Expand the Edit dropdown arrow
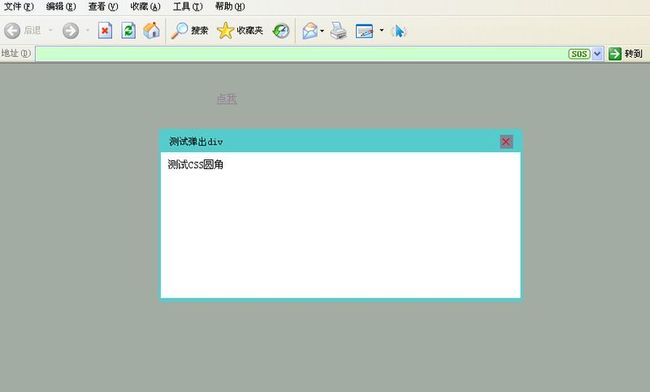Screen dimensions: 650x392 (382, 30)
